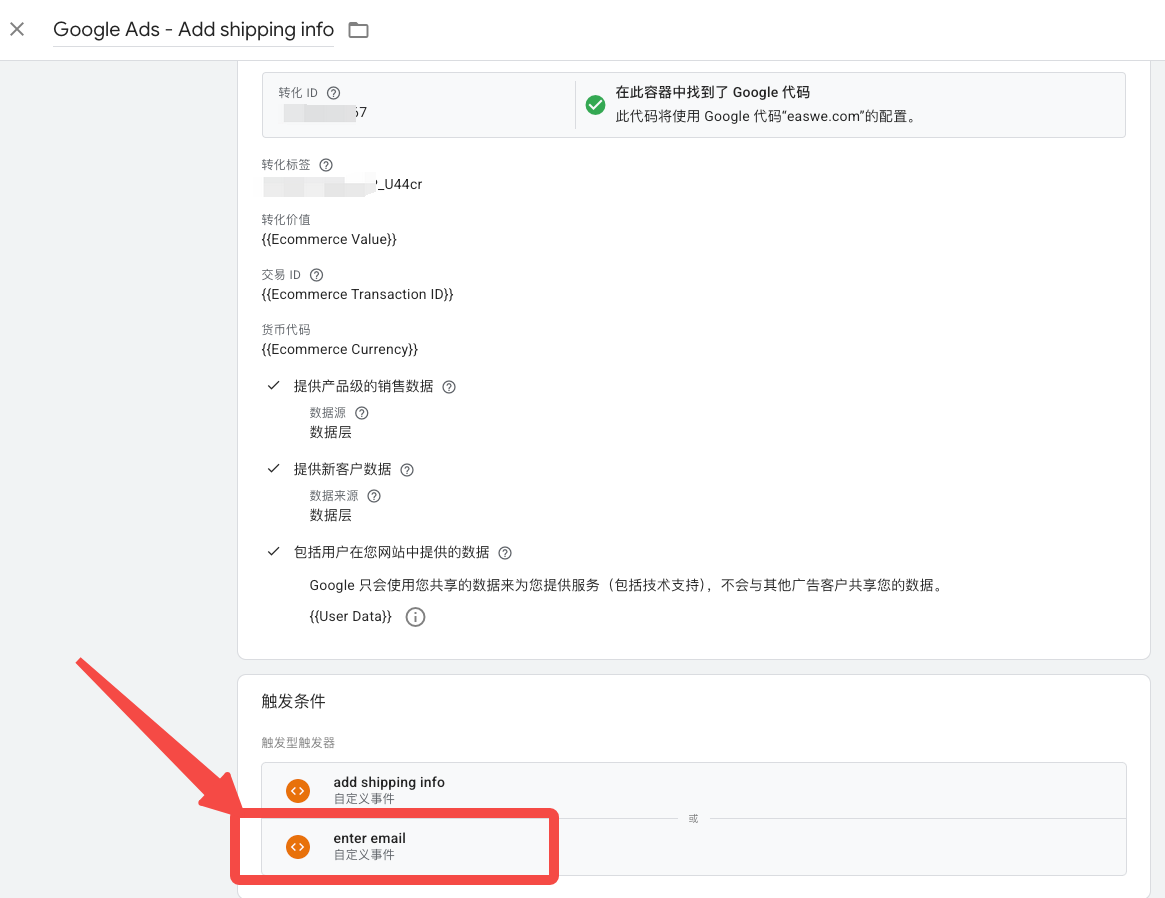The image size is (1165, 898).
Task: Close the tag editor with the X
Action: 17,29
